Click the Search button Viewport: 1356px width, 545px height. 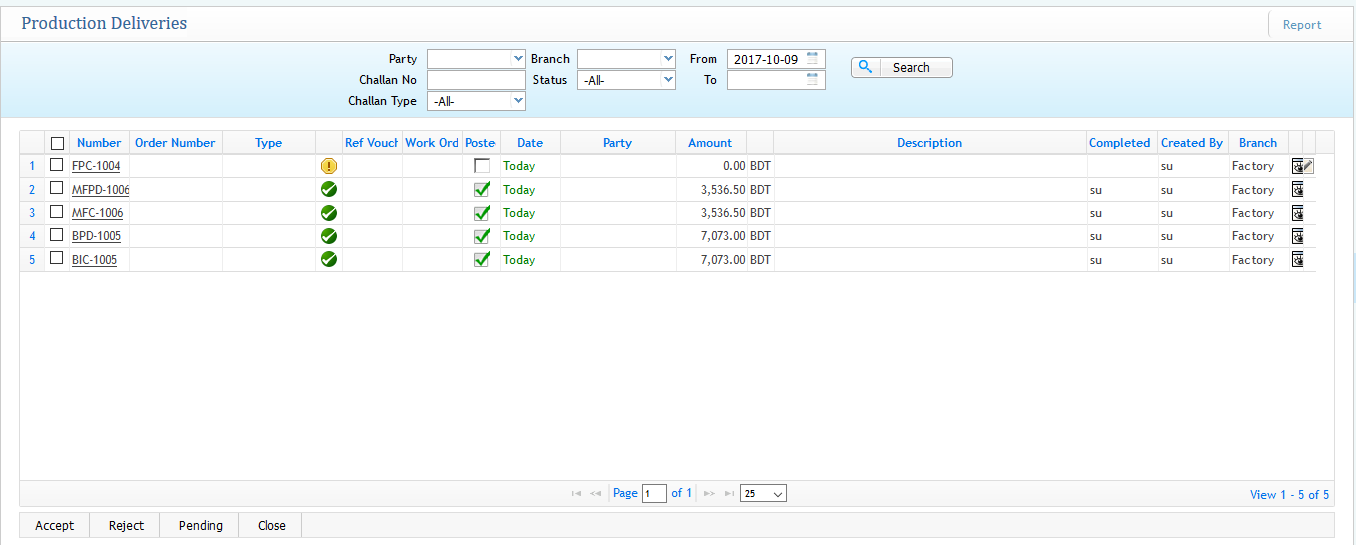click(902, 67)
